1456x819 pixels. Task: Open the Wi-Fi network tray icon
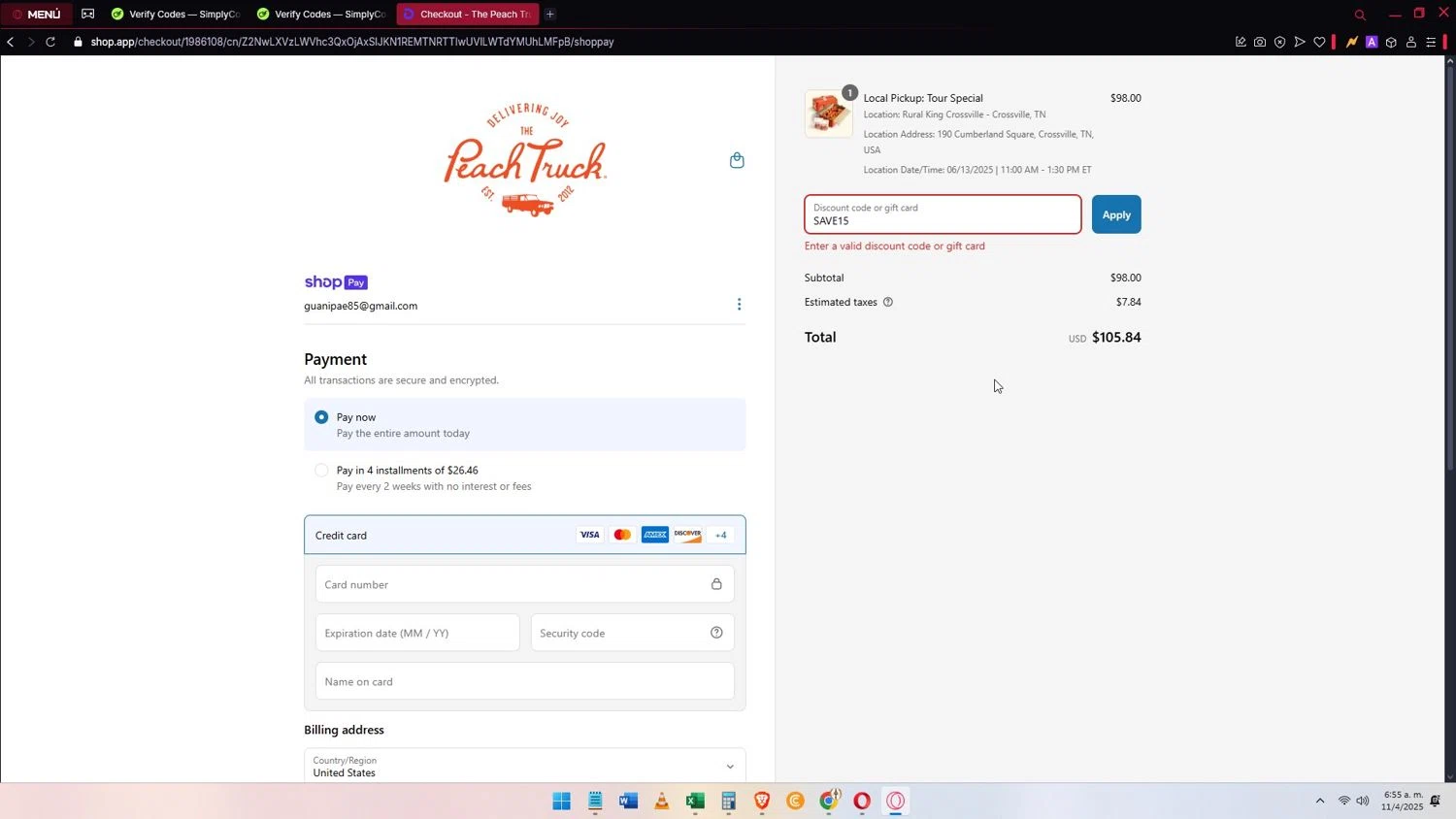(1344, 802)
